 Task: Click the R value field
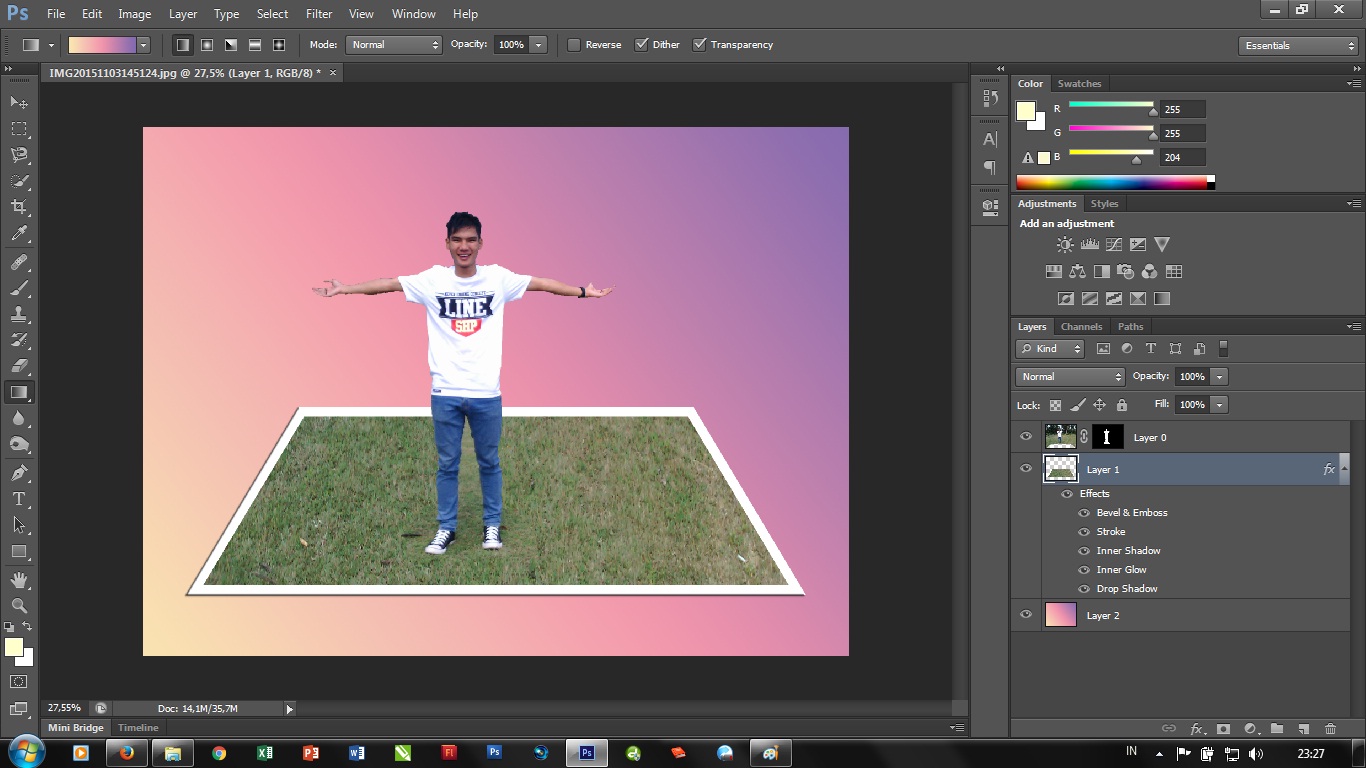[x=1183, y=110]
